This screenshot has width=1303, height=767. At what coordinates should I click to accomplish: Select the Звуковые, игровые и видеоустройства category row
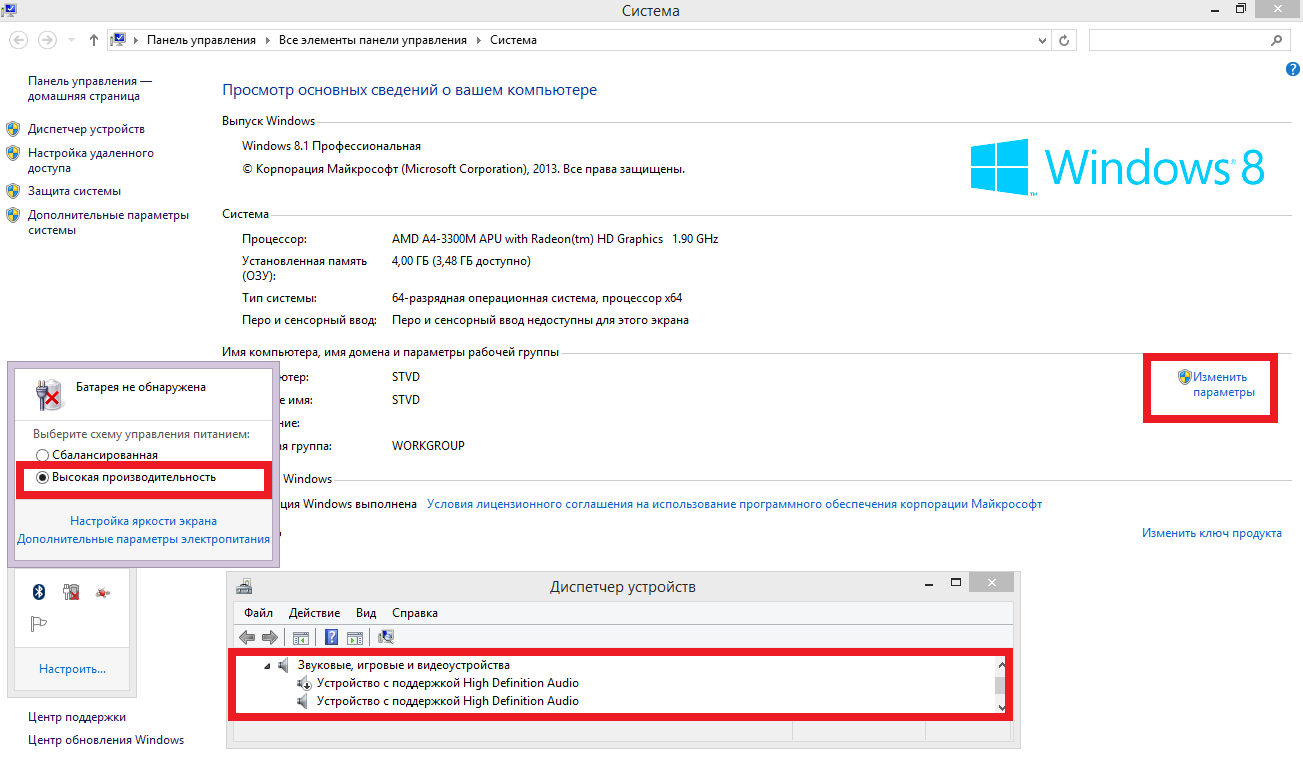404,665
